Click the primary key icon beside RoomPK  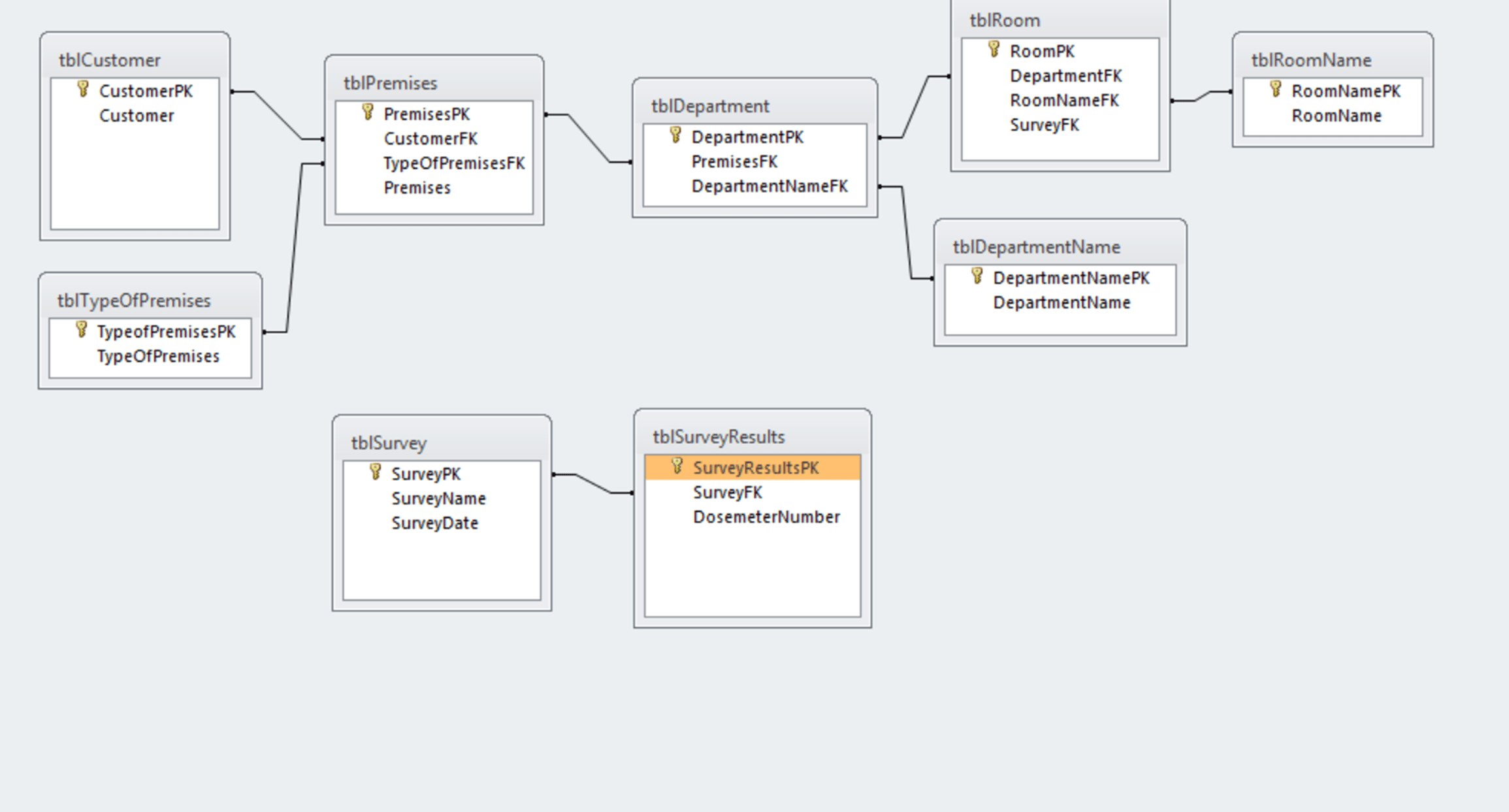pyautogui.click(x=994, y=49)
